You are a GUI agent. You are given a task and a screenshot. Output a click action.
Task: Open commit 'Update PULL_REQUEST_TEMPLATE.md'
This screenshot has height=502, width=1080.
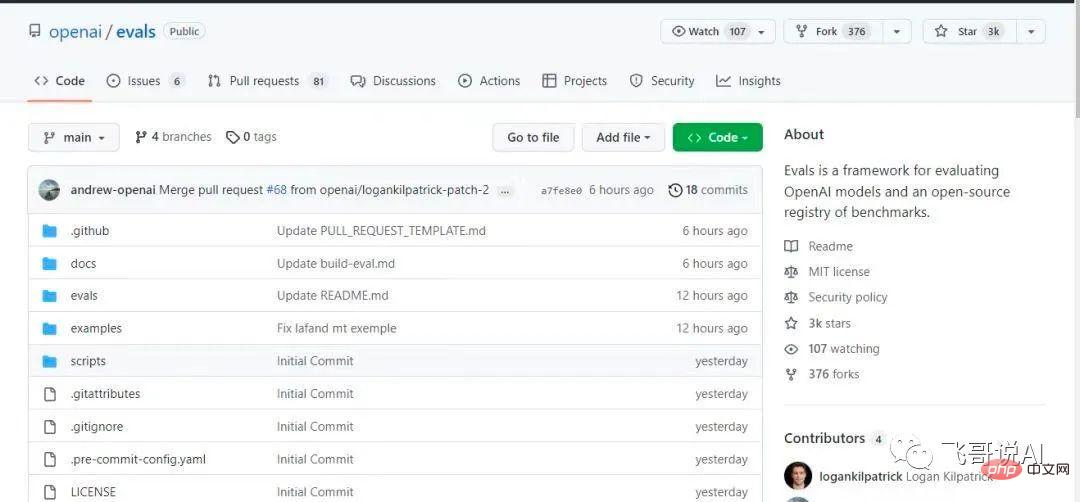(x=382, y=231)
